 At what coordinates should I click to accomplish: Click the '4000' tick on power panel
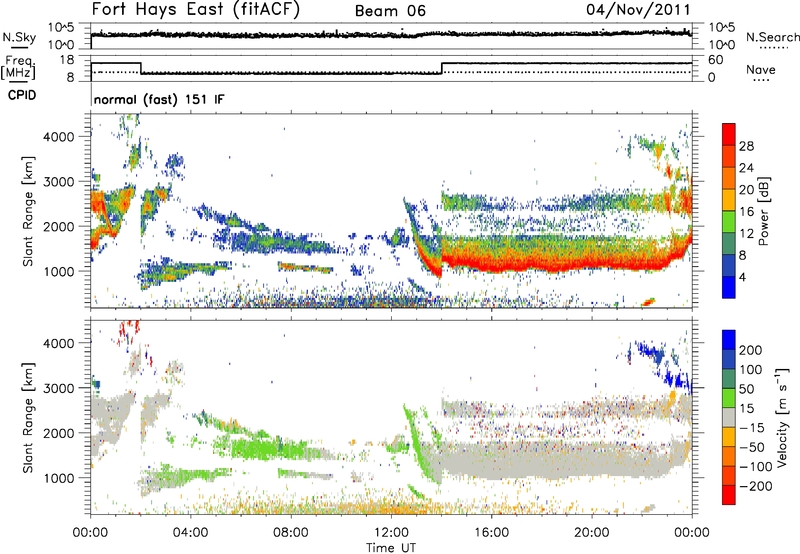[x=59, y=137]
